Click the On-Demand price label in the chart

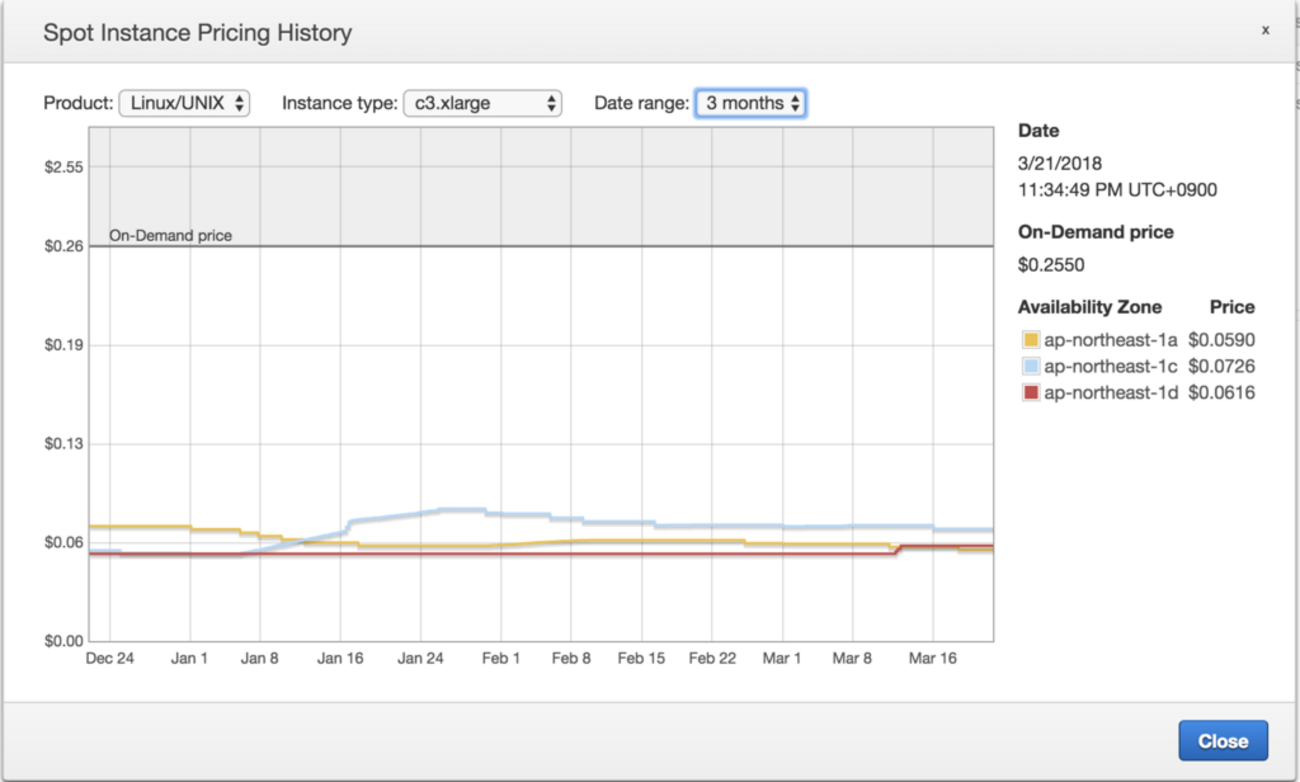click(170, 236)
